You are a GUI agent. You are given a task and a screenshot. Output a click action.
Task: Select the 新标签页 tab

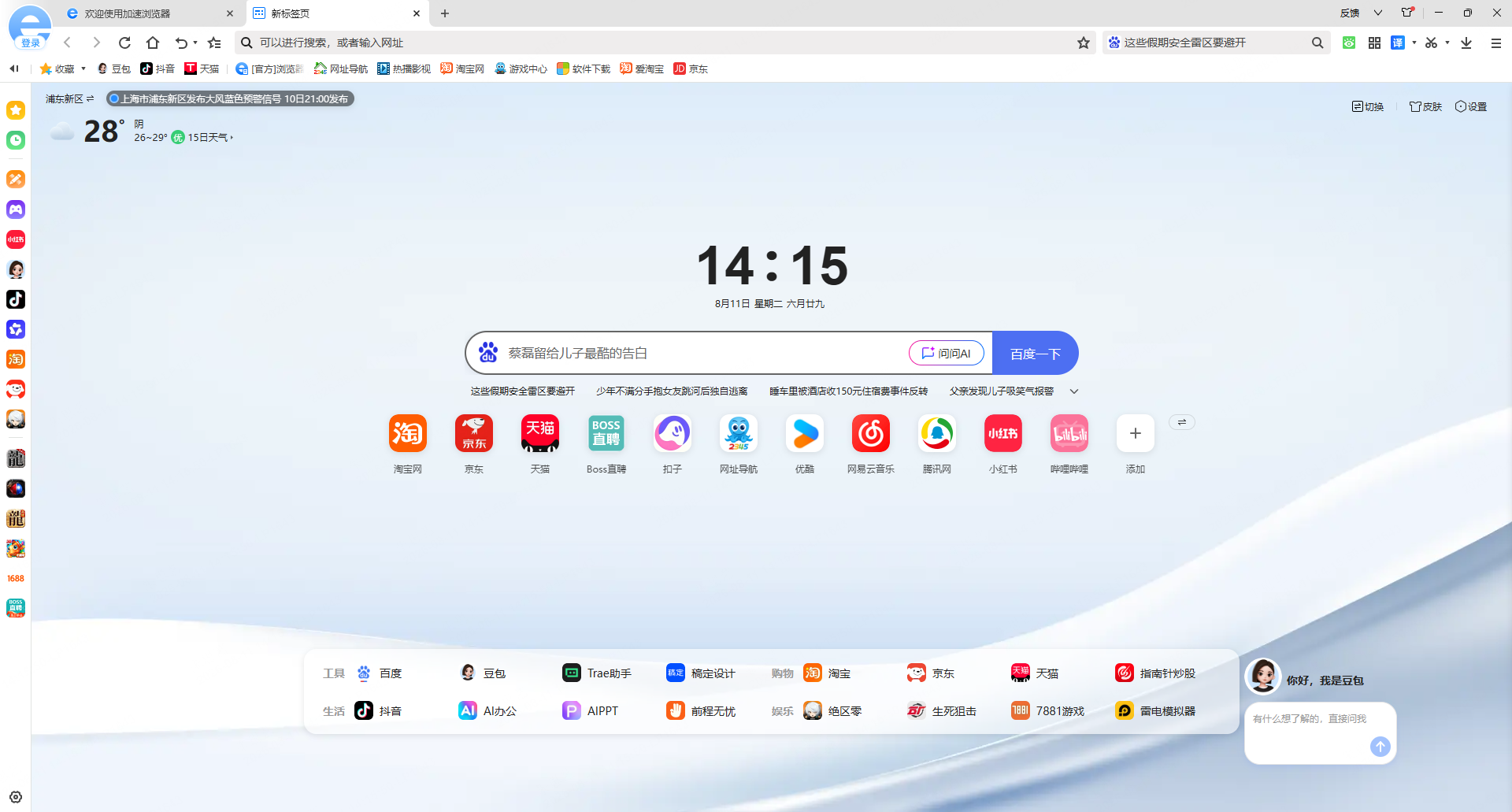336,13
